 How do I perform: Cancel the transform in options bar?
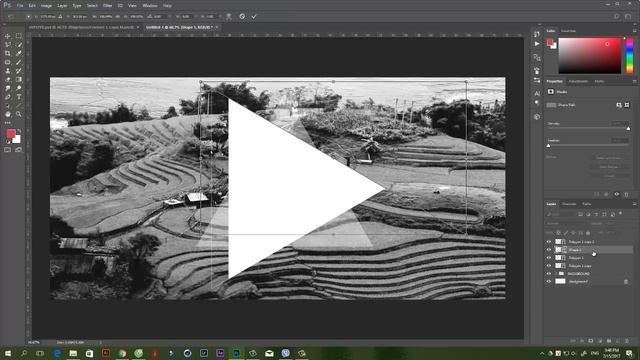pos(242,16)
